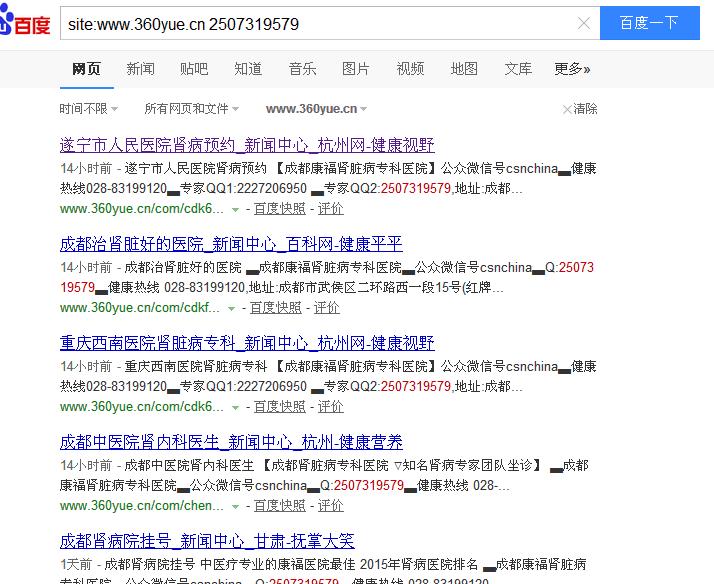Screen dimensions: 714x584
Task: Expand the arrow next to 重庆西南医院 result URL
Action: [235, 408]
